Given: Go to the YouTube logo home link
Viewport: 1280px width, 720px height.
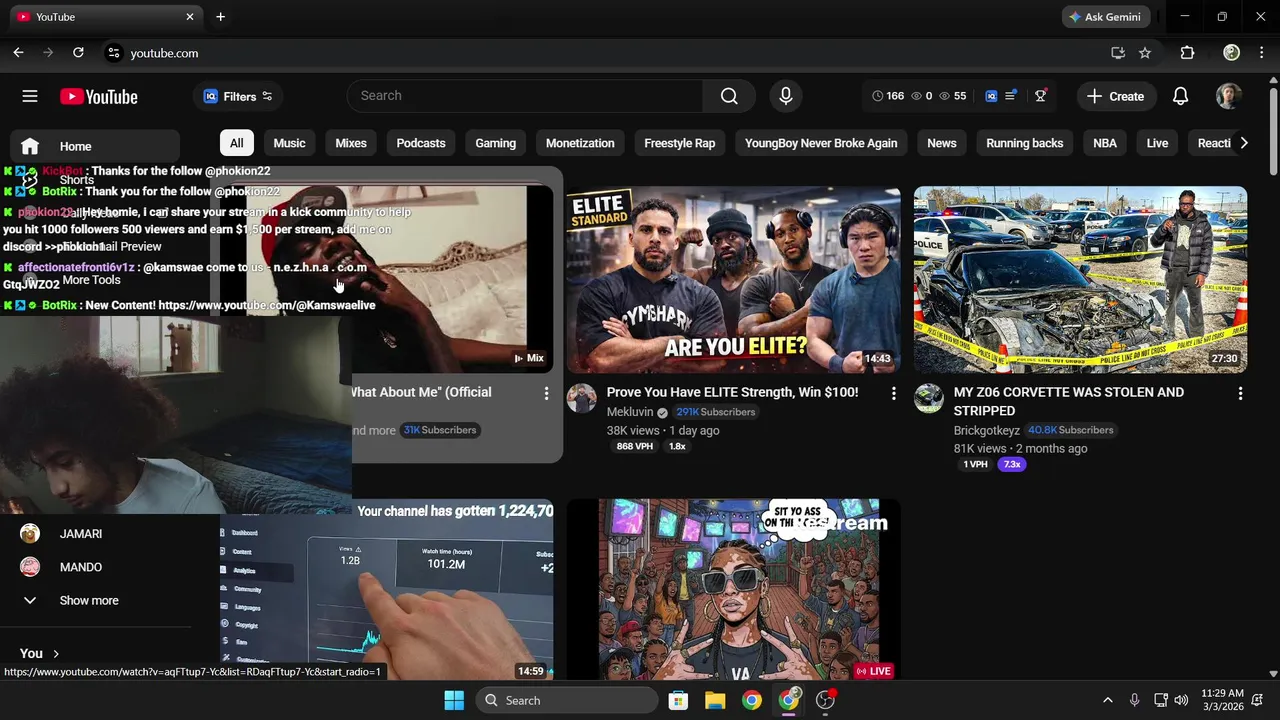Looking at the screenshot, I should pos(98,96).
